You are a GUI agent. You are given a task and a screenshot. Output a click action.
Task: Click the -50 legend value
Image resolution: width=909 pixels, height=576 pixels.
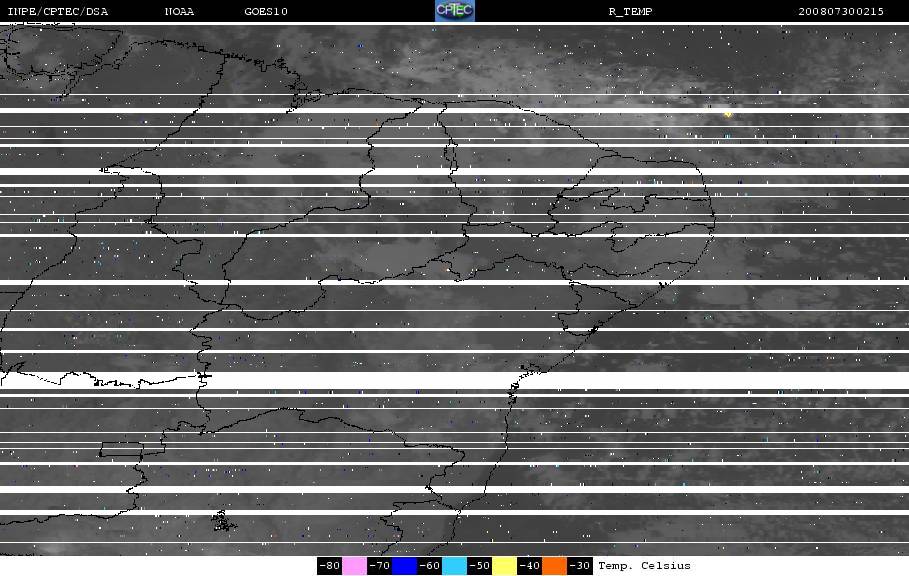[x=479, y=566]
